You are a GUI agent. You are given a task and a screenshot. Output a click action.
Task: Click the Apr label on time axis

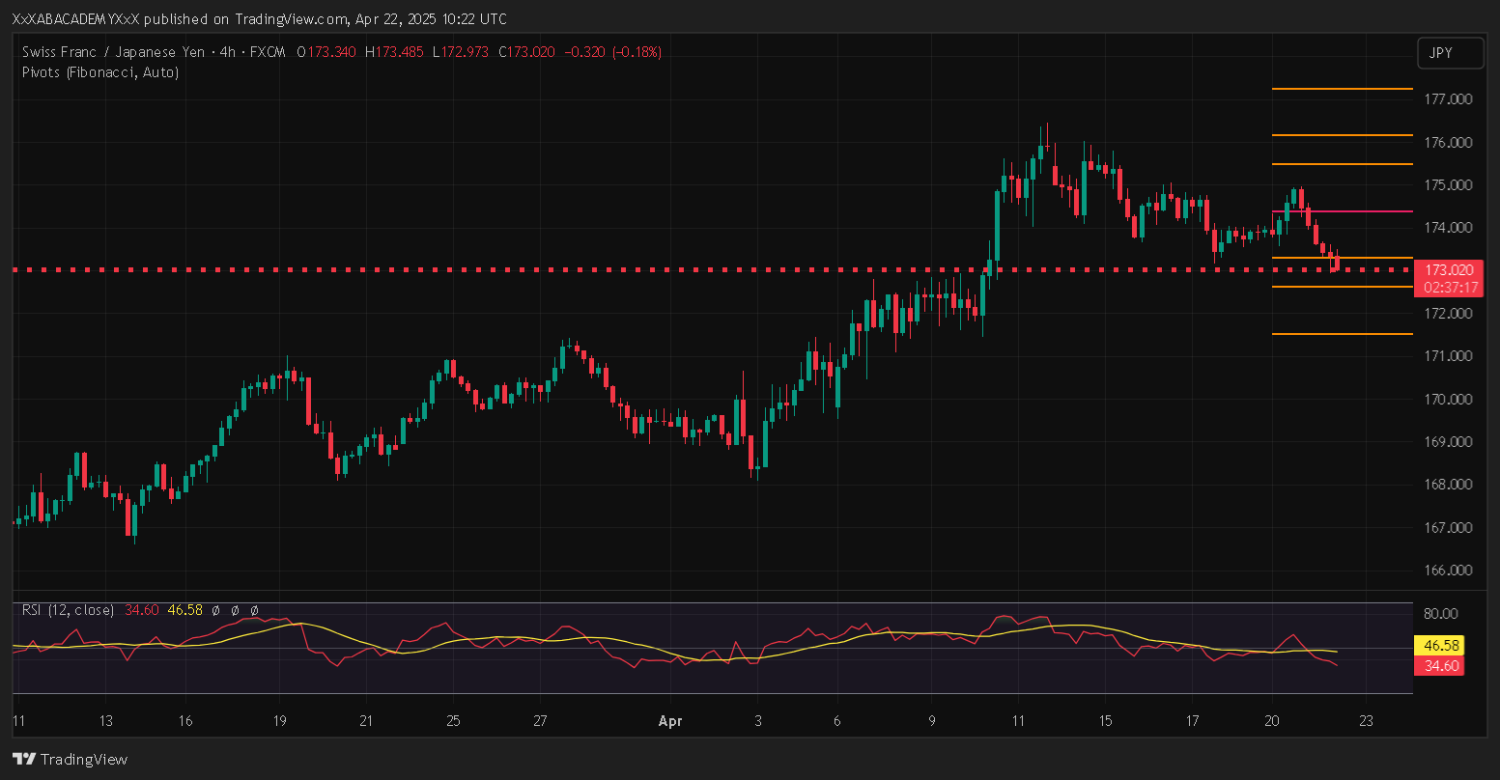(x=671, y=720)
